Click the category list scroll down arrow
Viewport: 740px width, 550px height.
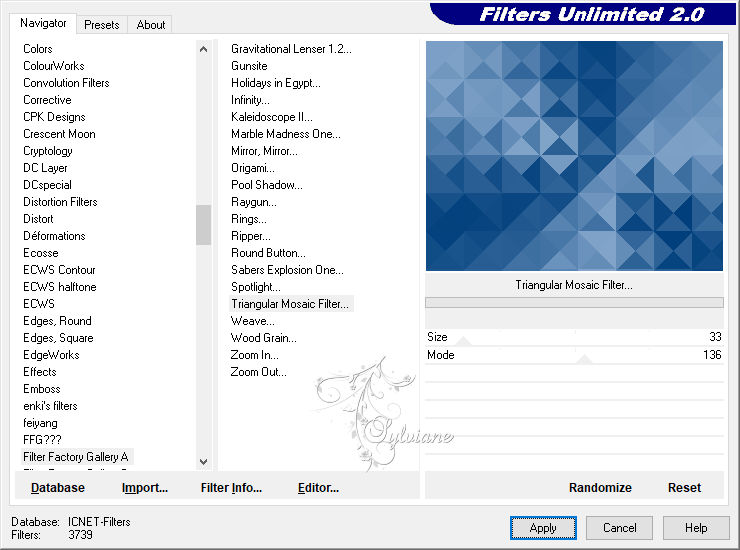pos(203,462)
